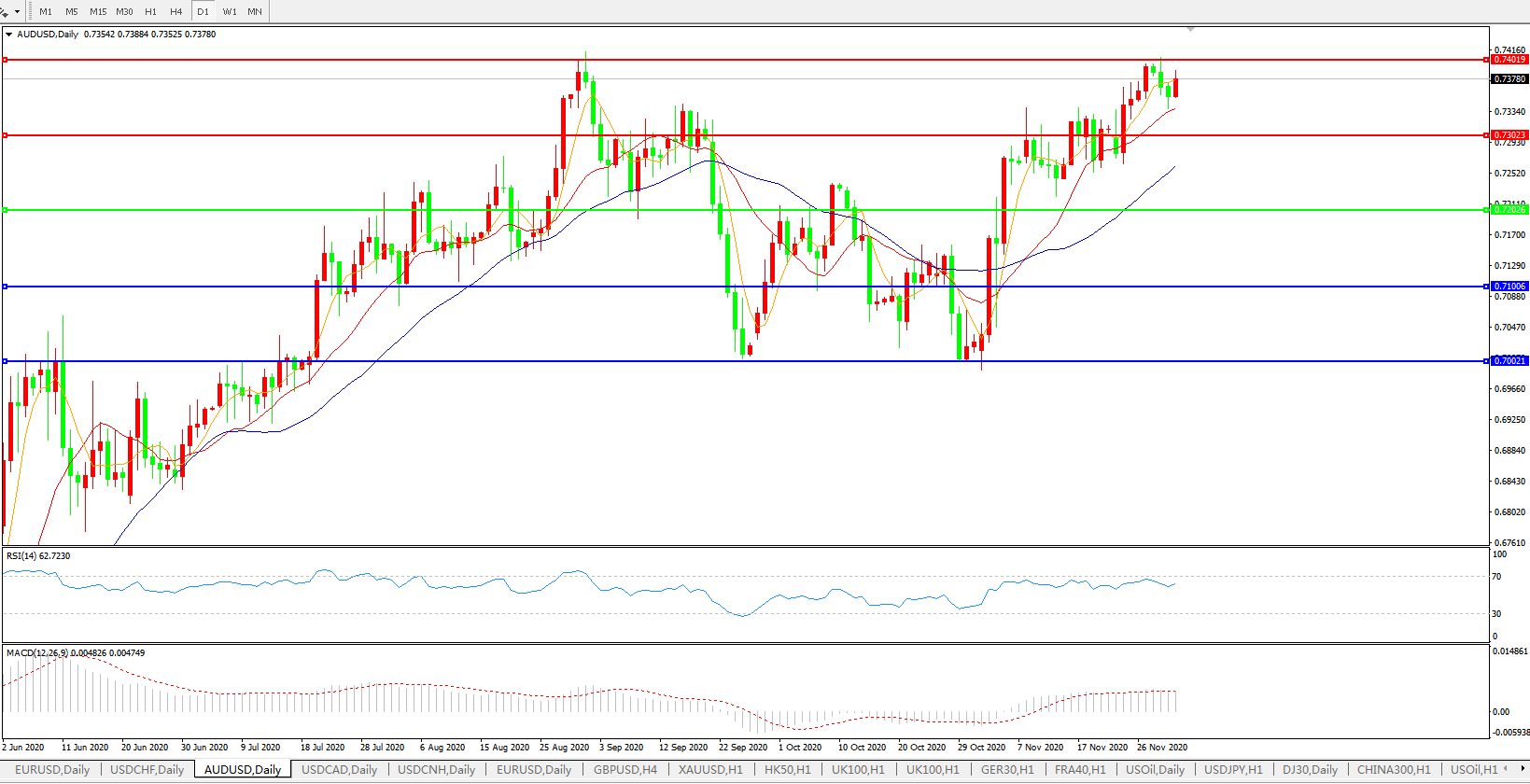
Task: Click the red 0.73023 line price tag
Action: pos(1509,135)
